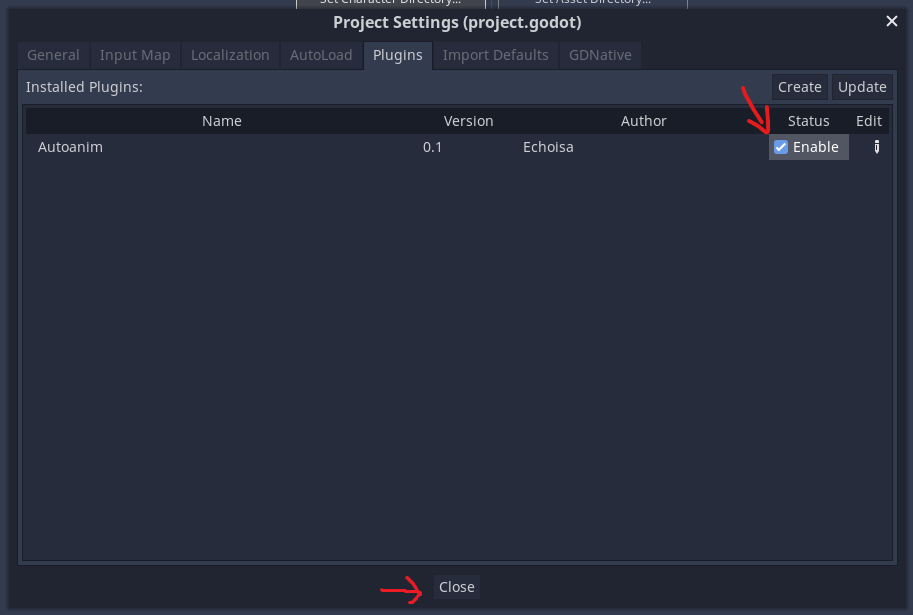The image size is (913, 615).
Task: Select the Autoanim plugin name
Action: [70, 147]
